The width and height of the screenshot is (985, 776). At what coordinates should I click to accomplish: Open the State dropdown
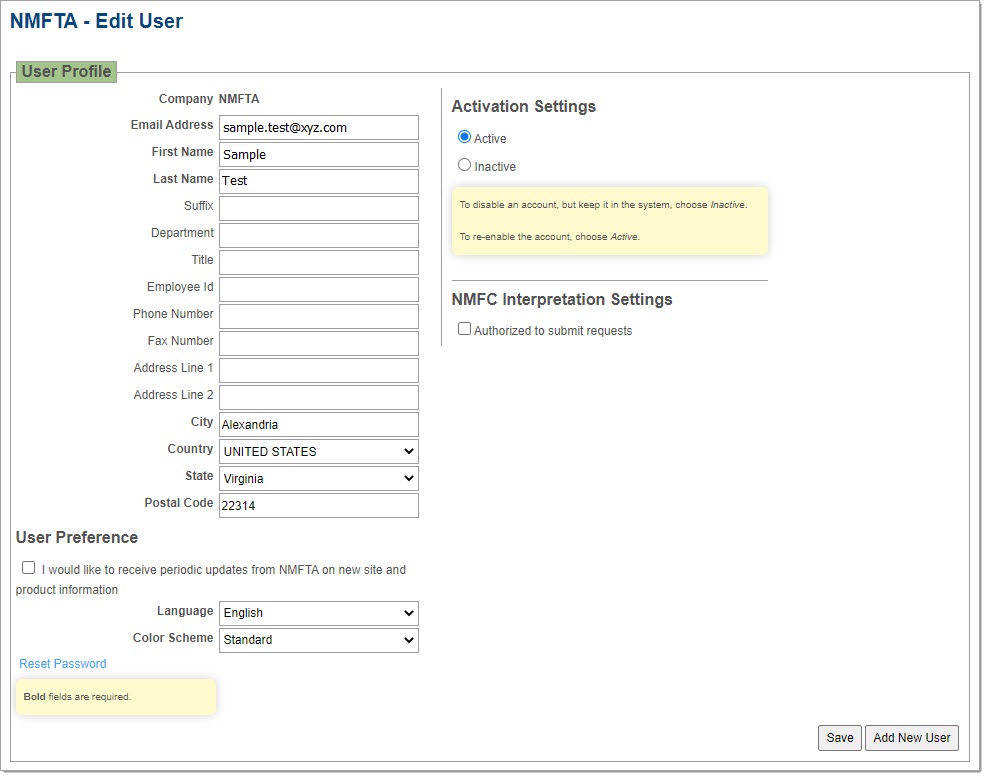tap(318, 478)
